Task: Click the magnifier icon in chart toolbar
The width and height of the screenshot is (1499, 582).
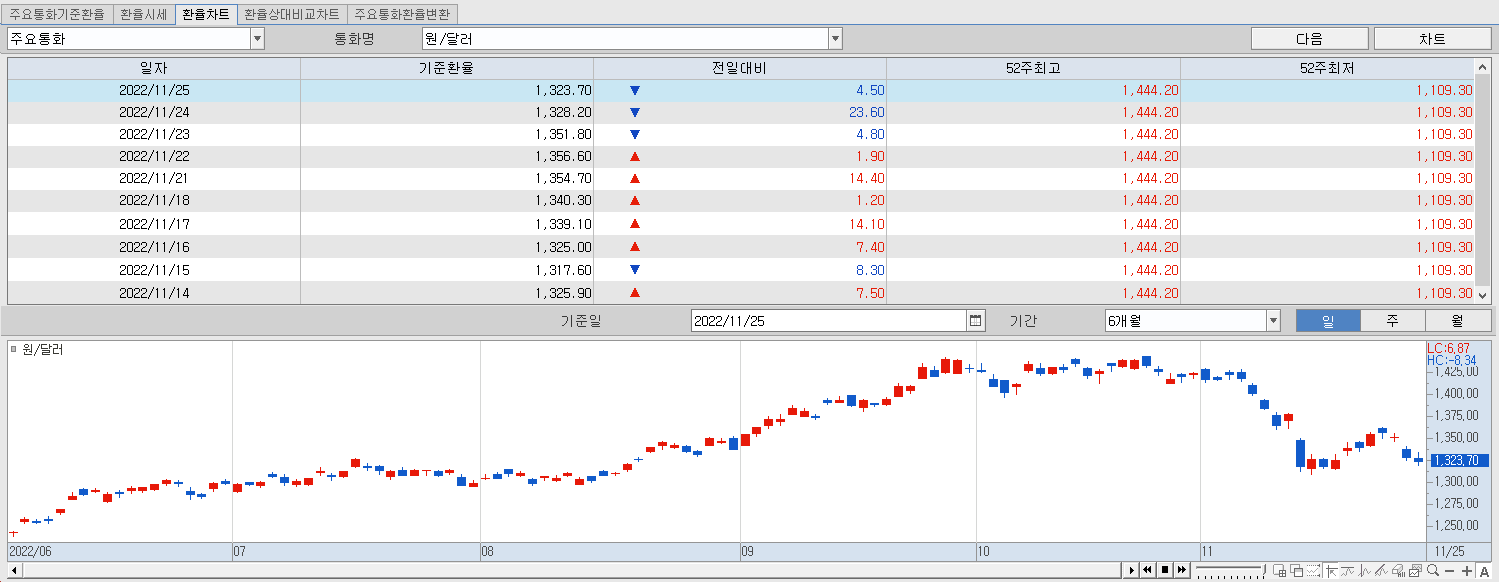Action: click(x=1433, y=570)
